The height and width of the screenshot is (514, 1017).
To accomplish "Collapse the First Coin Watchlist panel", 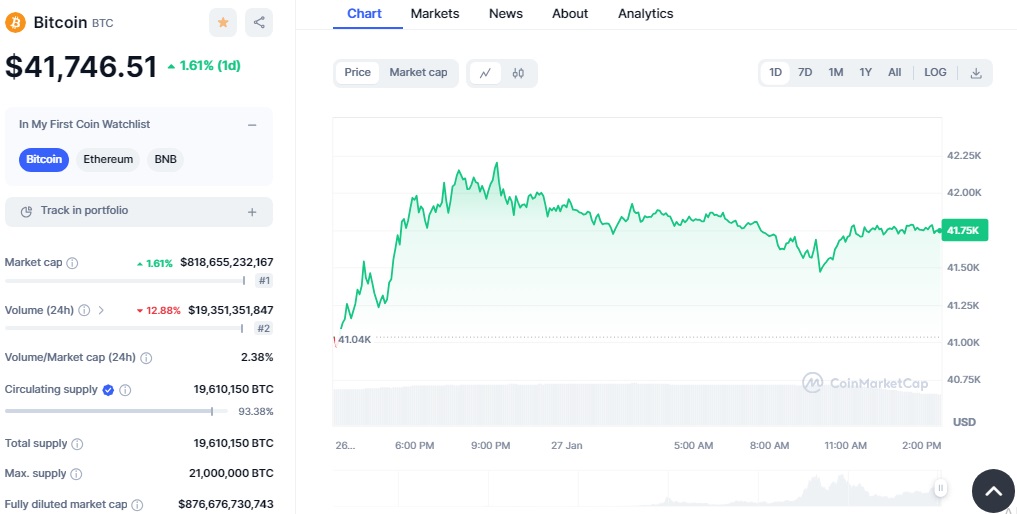I will [252, 125].
